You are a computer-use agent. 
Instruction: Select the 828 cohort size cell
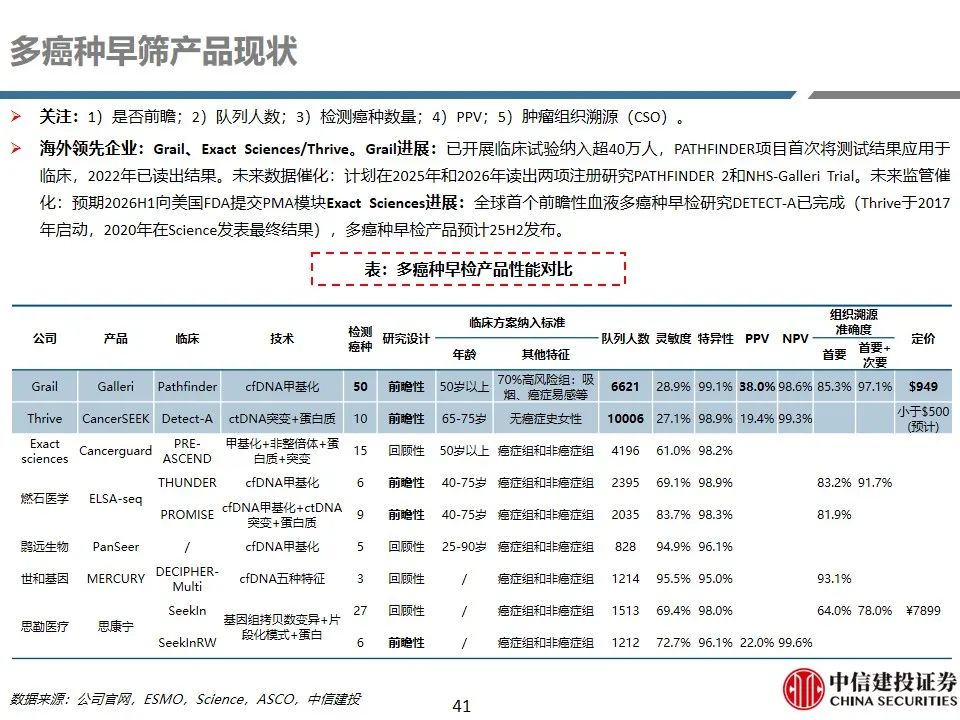pyautogui.click(x=625, y=547)
